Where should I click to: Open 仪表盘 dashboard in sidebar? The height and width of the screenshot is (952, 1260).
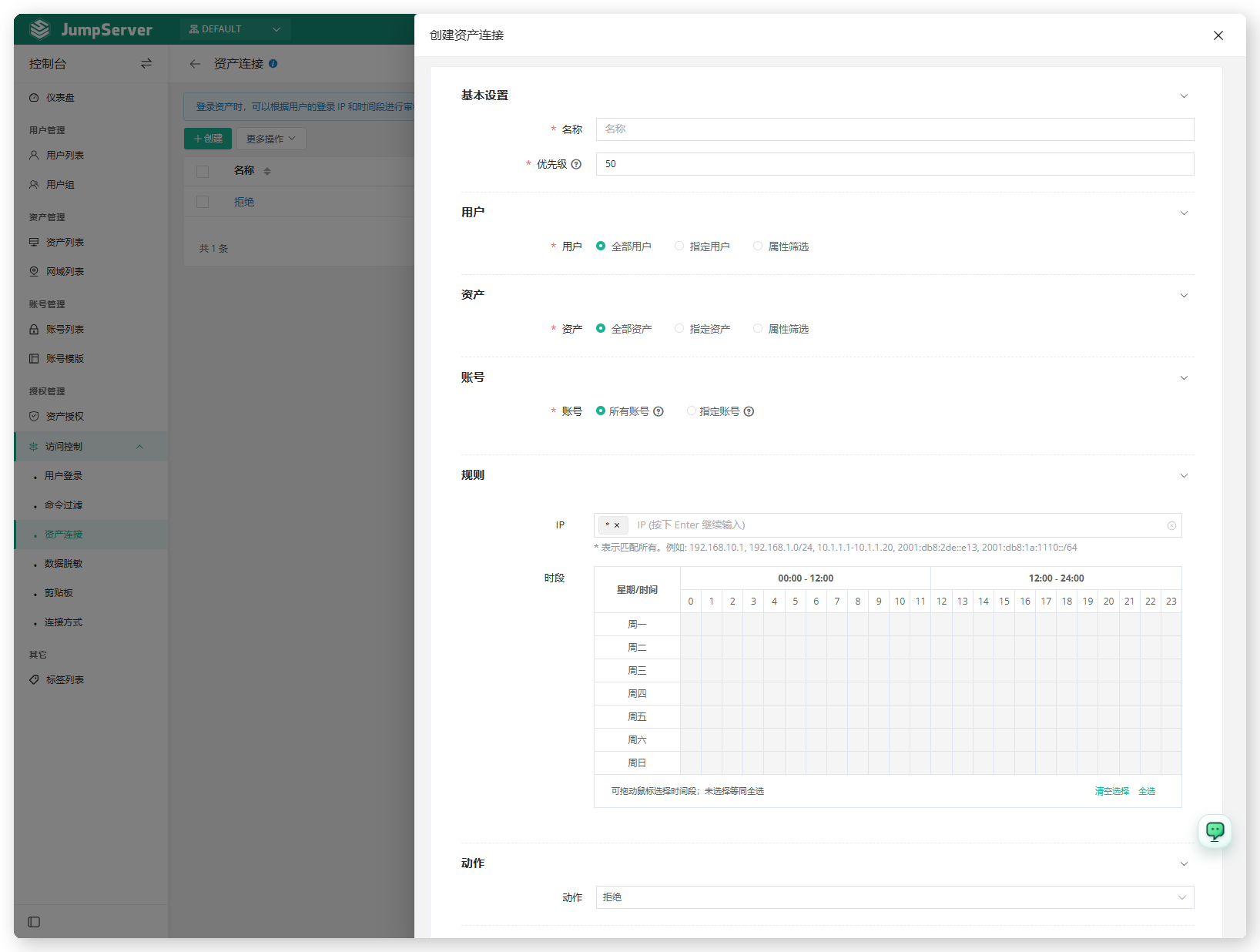click(91, 98)
